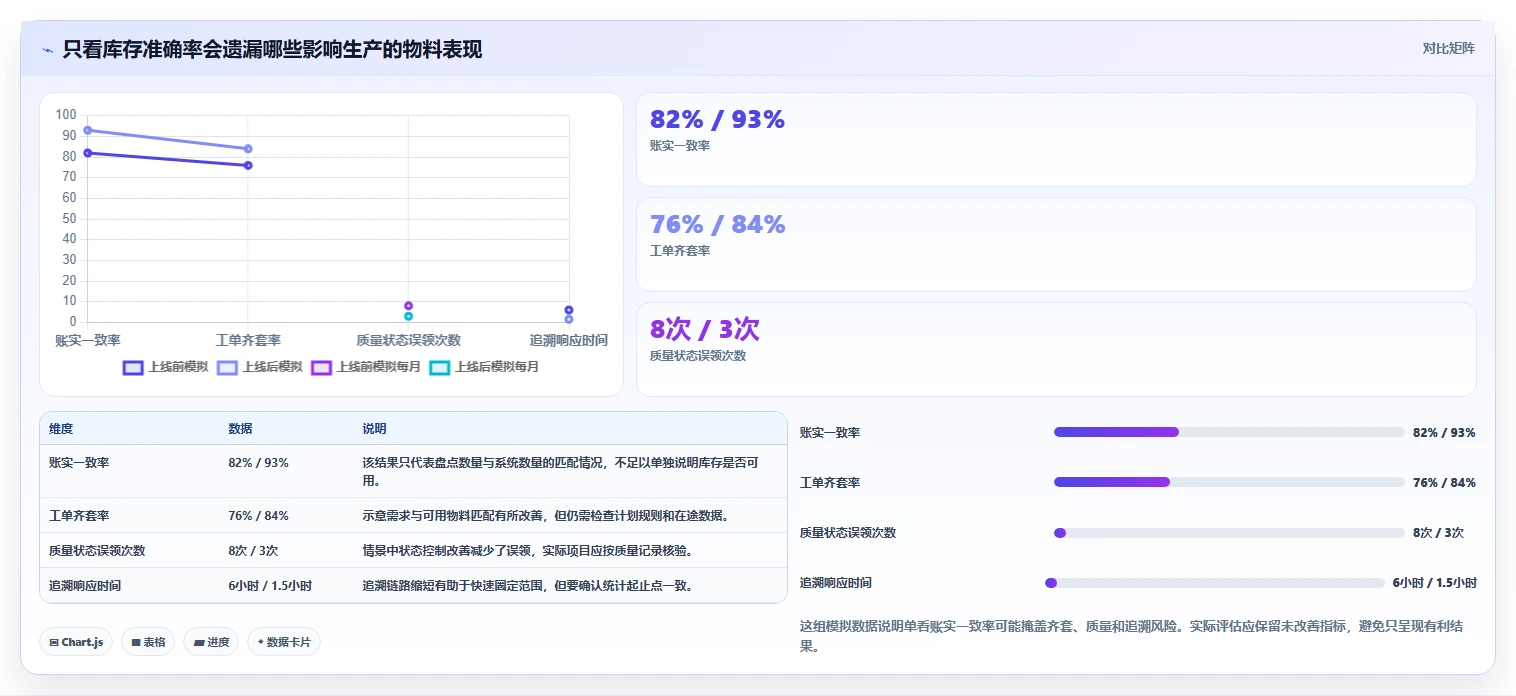Viewport: 1516px width, 696px height.
Task: Click the 工单齐套率 x-axis label on the chart
Action: coord(248,341)
